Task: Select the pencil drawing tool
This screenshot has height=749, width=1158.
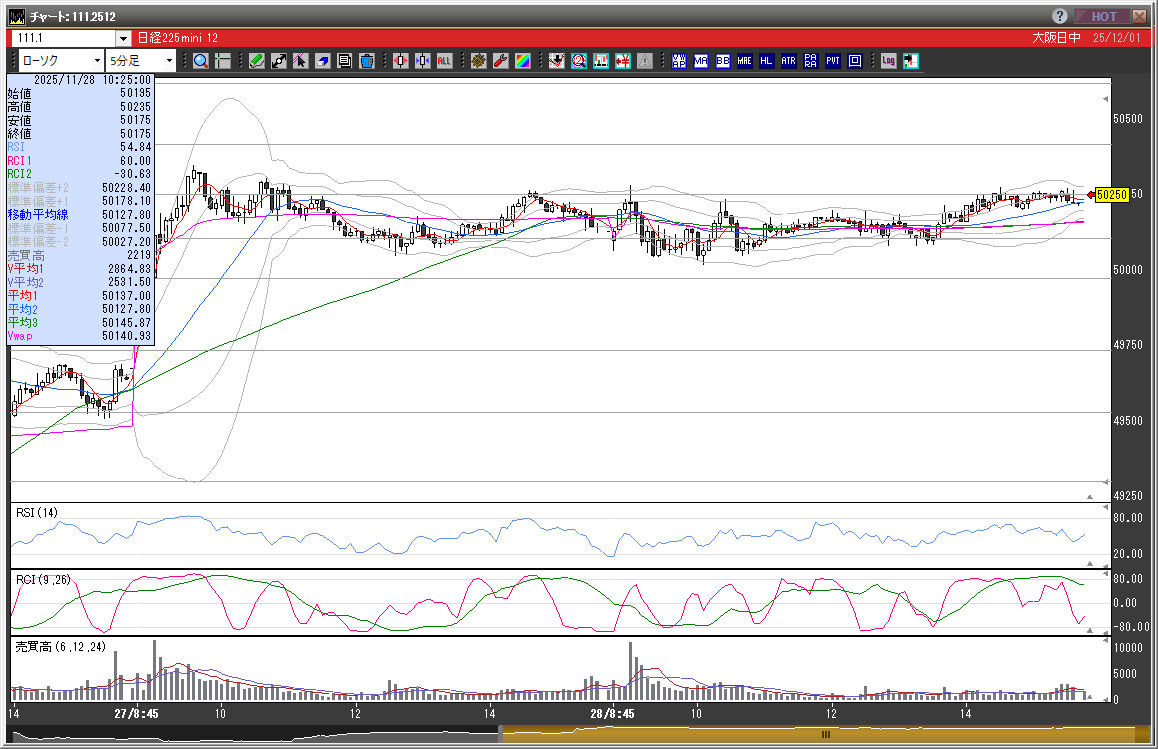Action: click(x=256, y=61)
